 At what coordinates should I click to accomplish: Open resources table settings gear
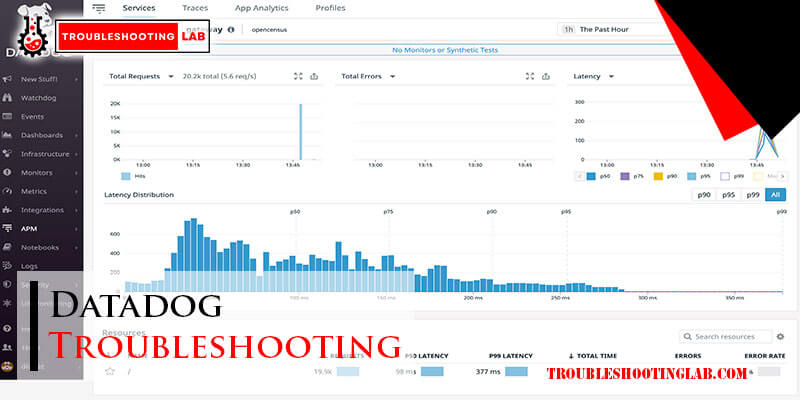[780, 337]
